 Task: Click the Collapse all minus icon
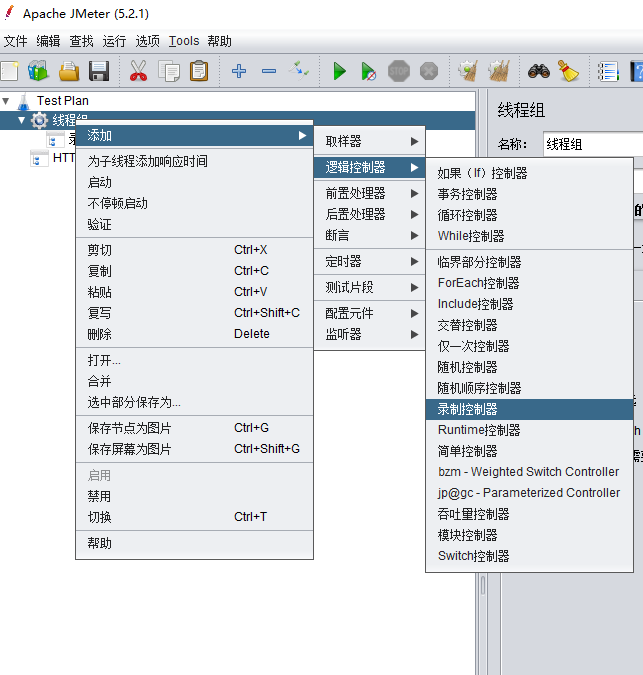[x=269, y=71]
